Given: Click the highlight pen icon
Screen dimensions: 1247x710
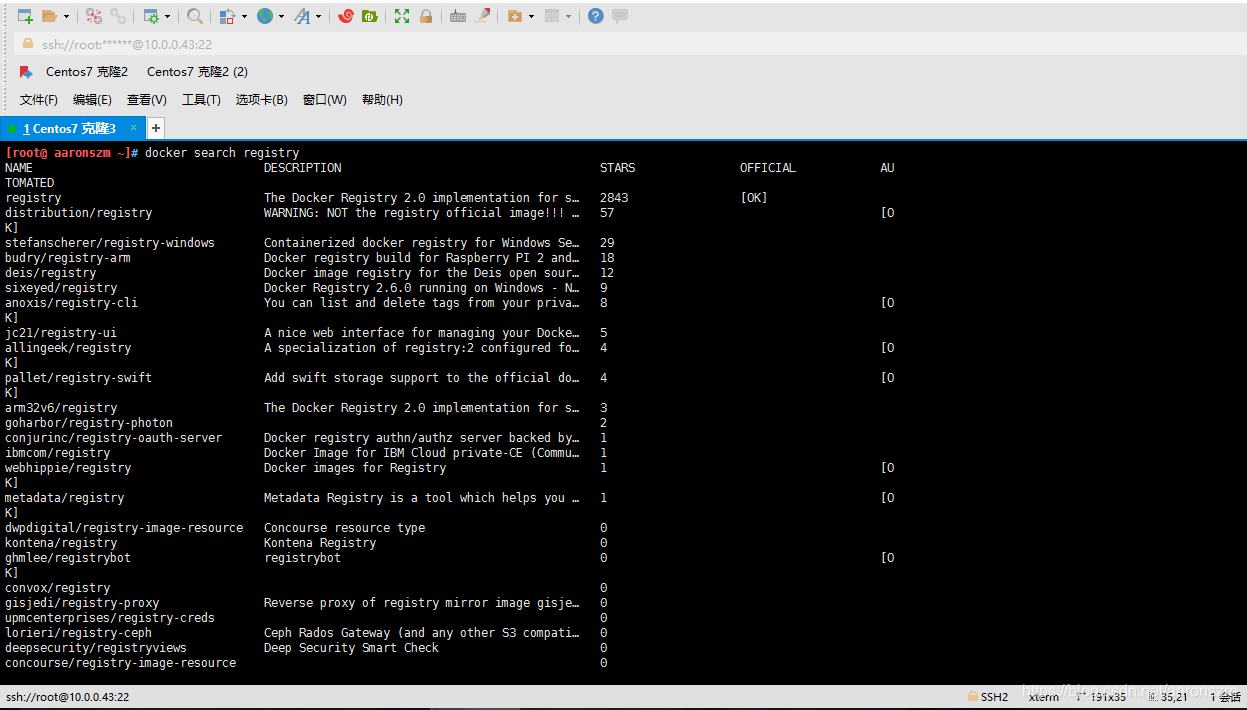Looking at the screenshot, I should [x=483, y=16].
